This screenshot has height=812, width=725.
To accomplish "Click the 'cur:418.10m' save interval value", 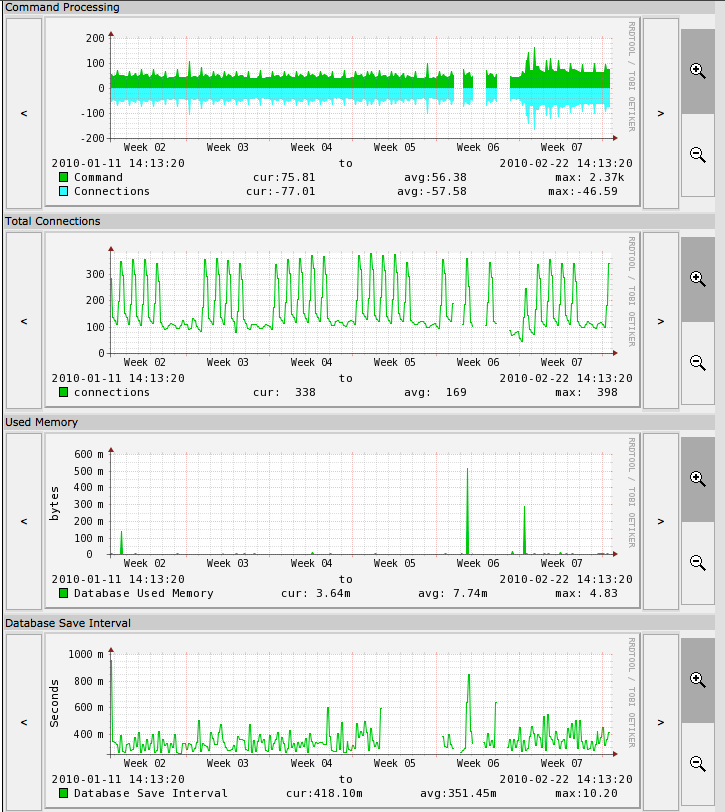I will click(324, 793).
